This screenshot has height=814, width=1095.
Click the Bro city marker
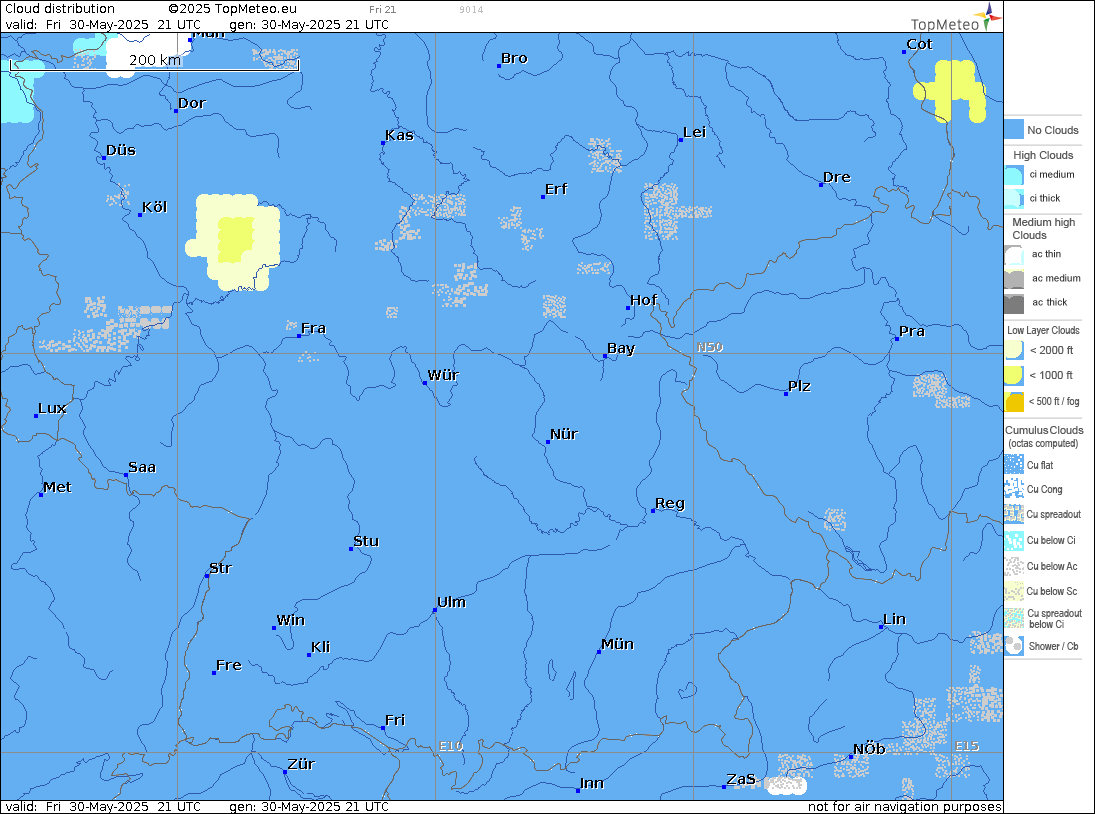(x=499, y=66)
